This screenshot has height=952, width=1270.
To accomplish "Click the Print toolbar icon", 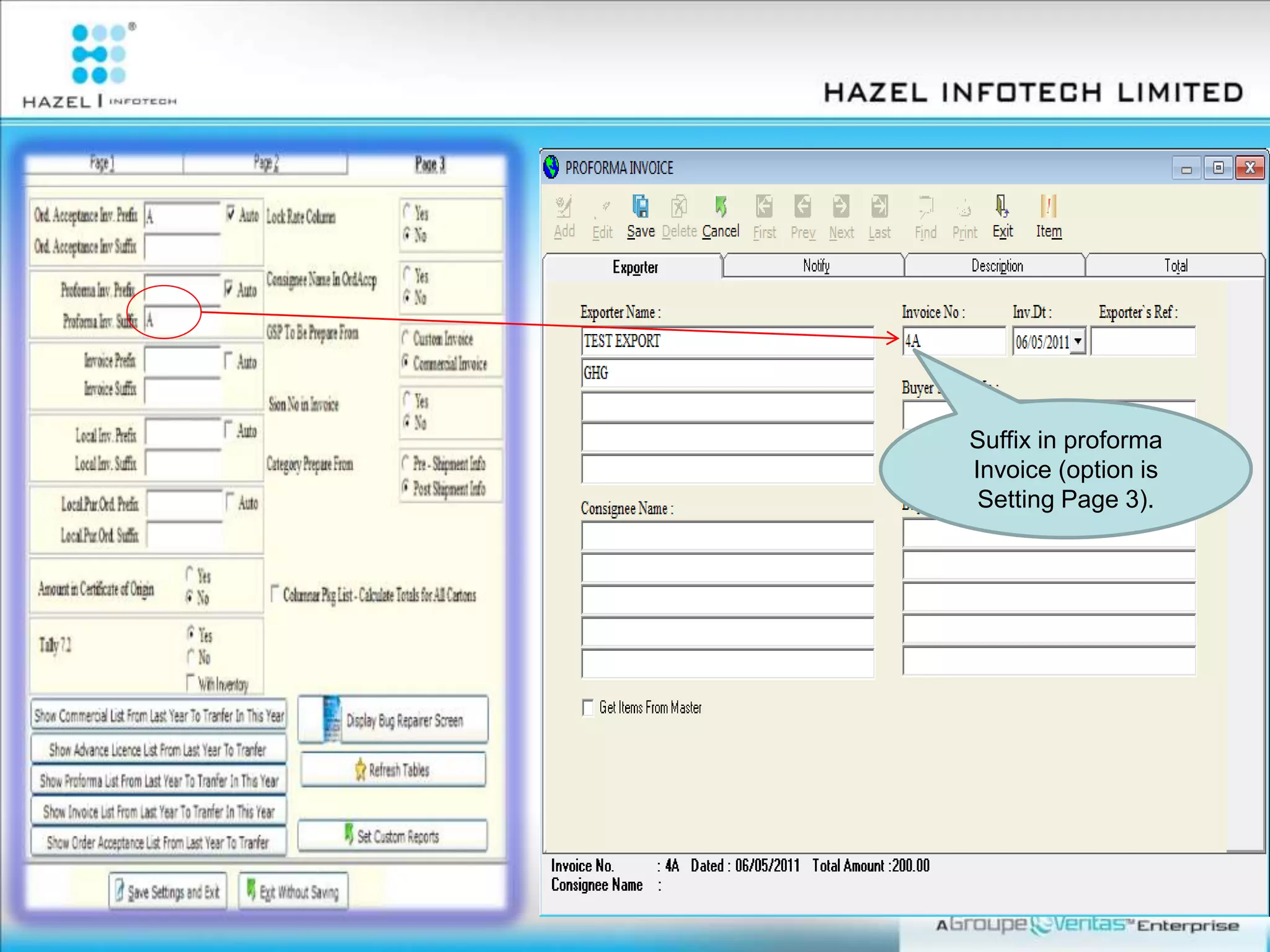I will [x=964, y=218].
